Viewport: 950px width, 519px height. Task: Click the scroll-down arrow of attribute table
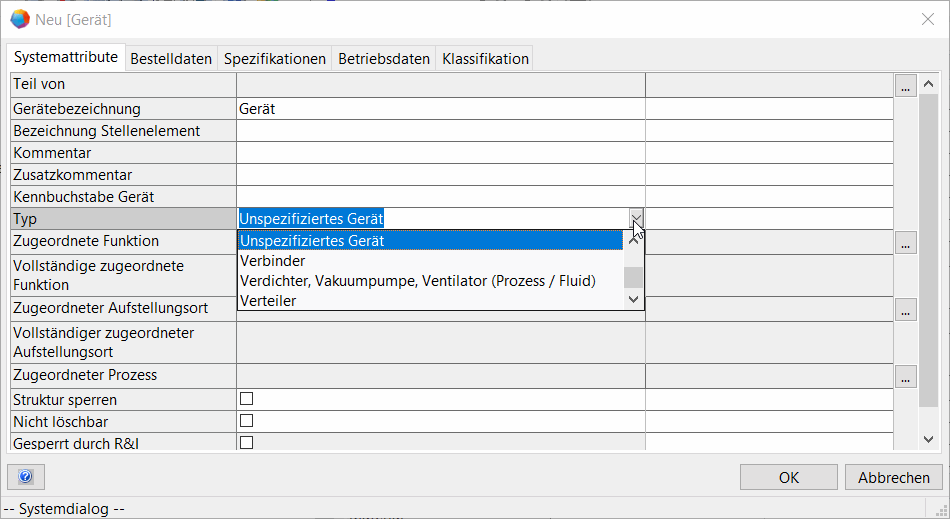pos(929,439)
